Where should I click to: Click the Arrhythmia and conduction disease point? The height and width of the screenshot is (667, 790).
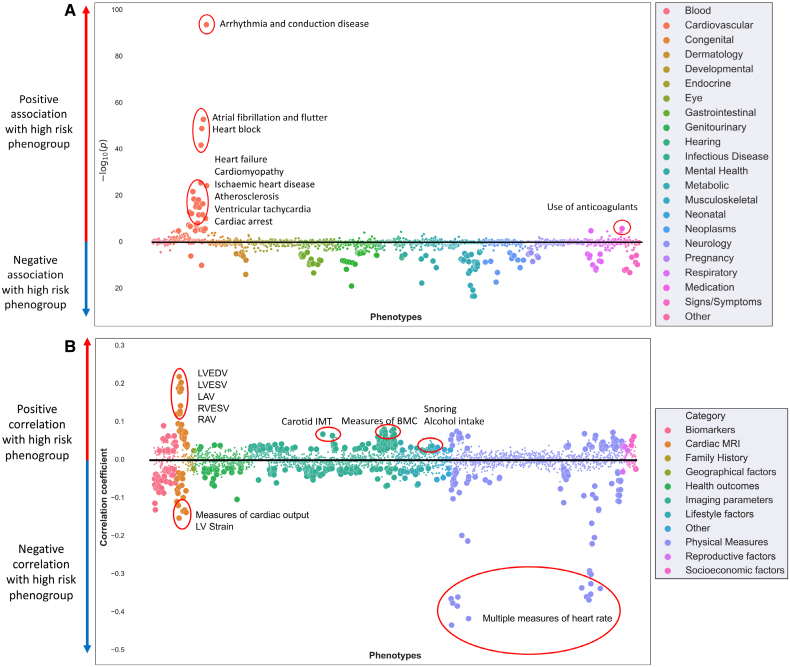coord(206,24)
